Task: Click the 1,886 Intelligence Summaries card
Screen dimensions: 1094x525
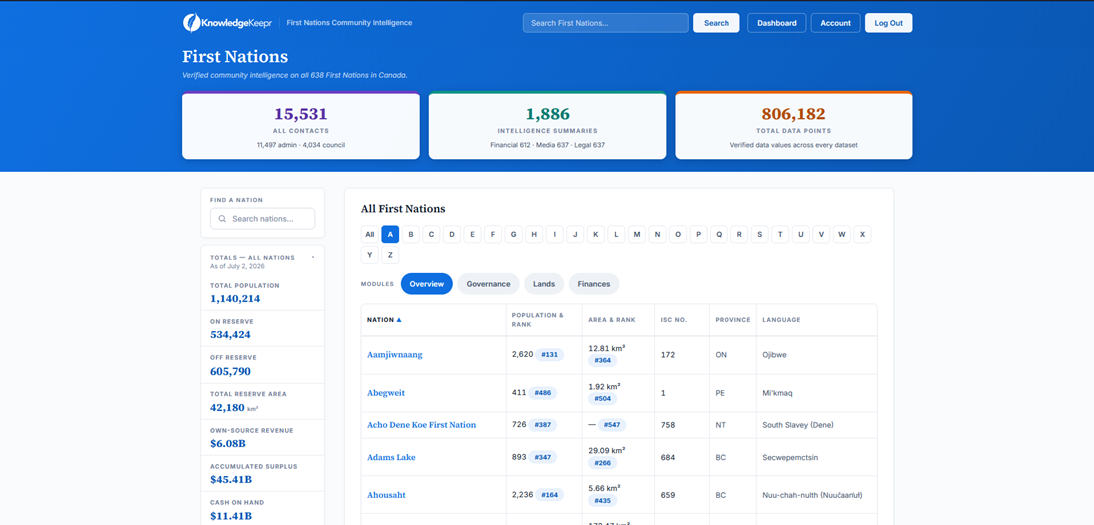Action: (x=548, y=126)
